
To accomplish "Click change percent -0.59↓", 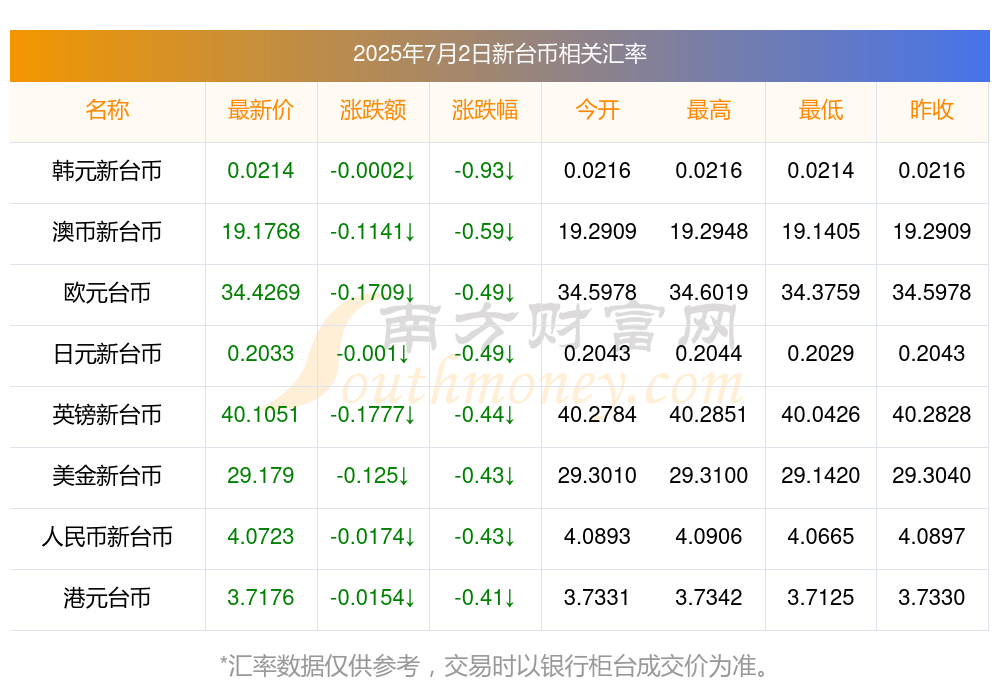I will coord(485,232).
